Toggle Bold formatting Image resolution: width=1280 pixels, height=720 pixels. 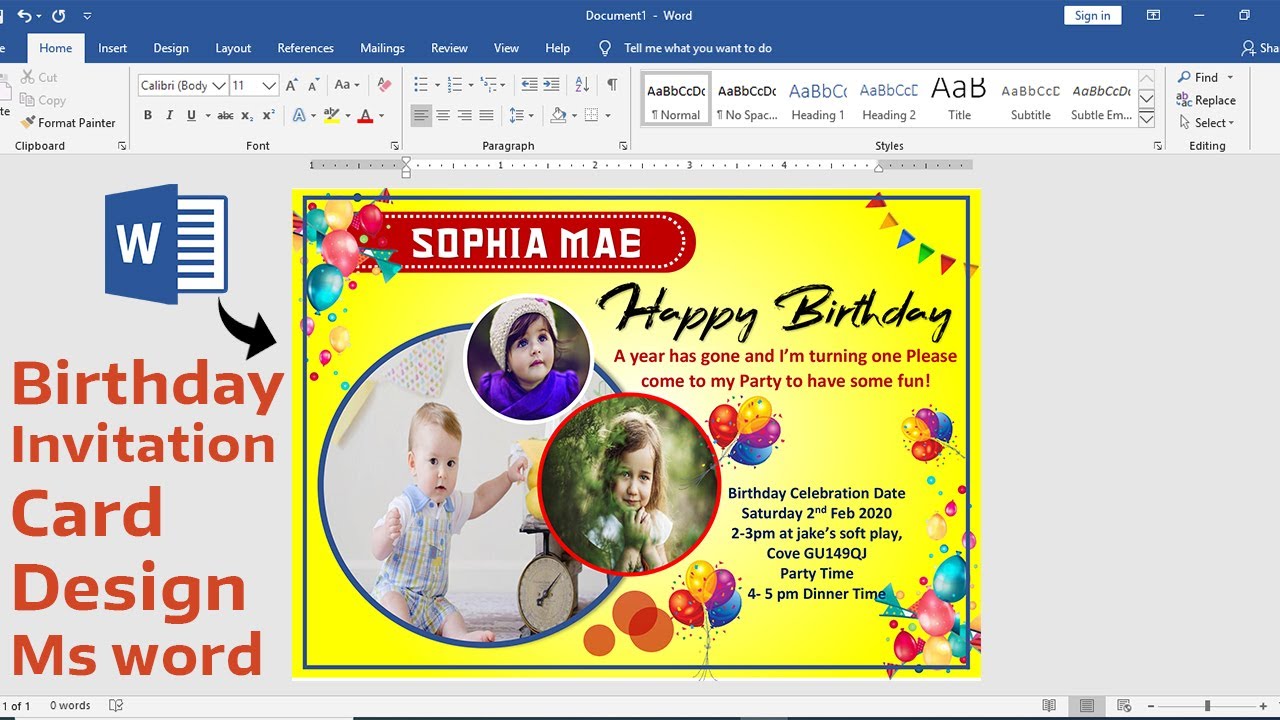click(x=148, y=115)
